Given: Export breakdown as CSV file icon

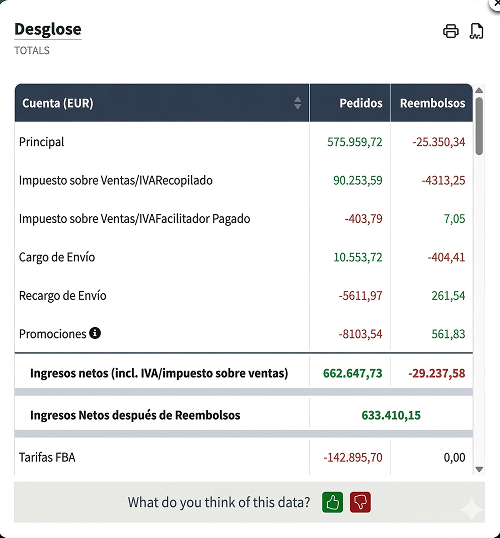Looking at the screenshot, I should coord(476,31).
